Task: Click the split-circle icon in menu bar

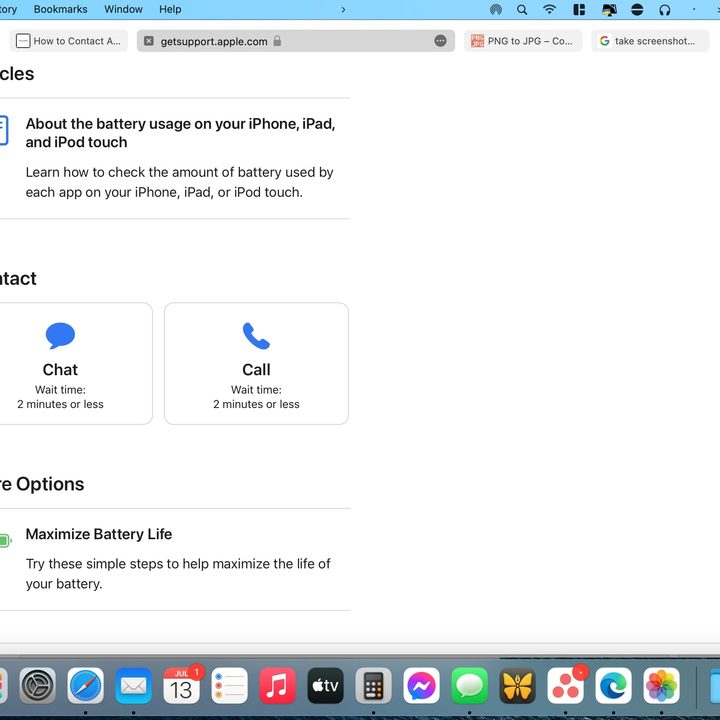Action: click(637, 10)
